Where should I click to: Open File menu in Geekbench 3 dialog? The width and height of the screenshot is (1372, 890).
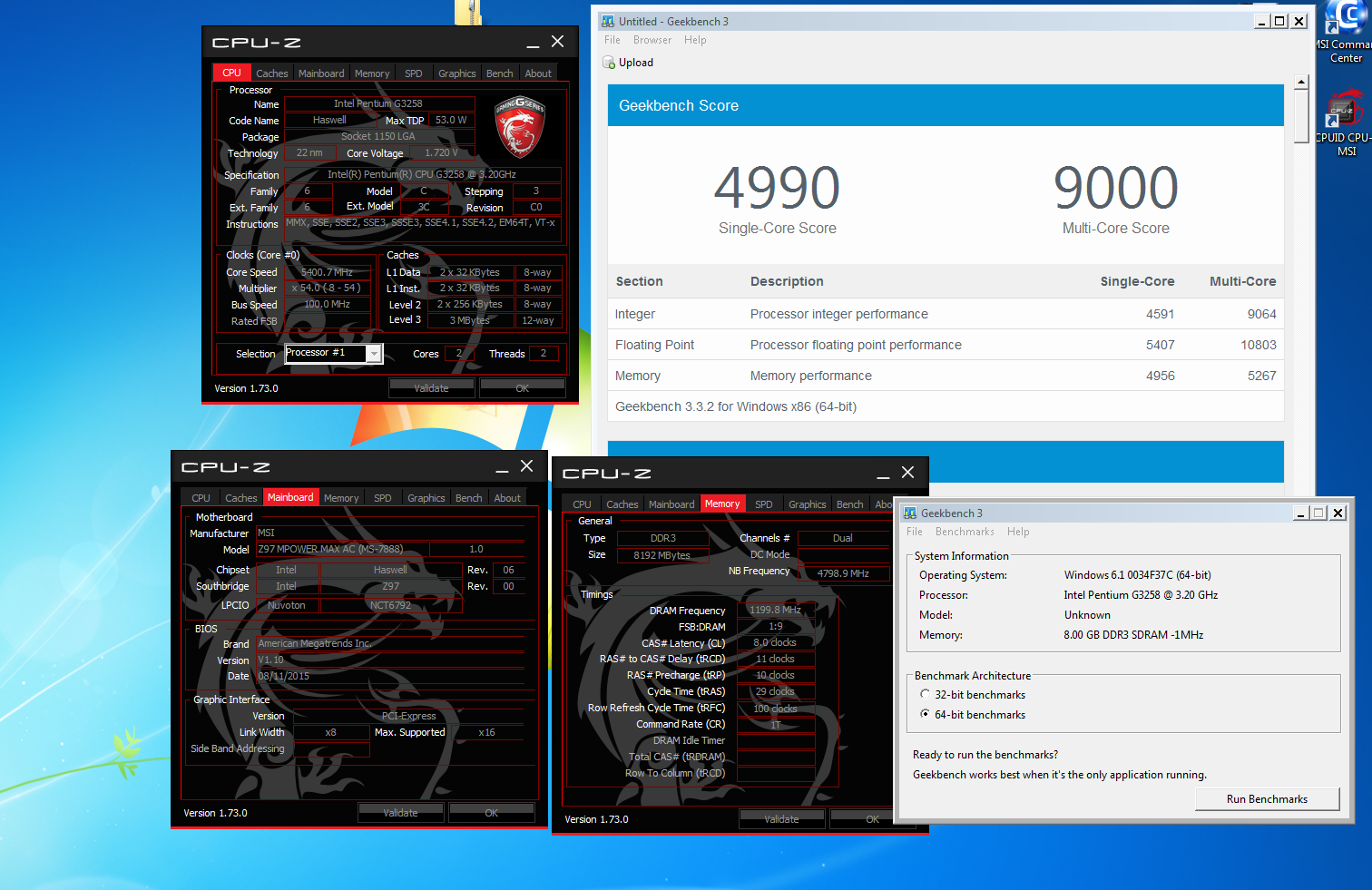915,532
